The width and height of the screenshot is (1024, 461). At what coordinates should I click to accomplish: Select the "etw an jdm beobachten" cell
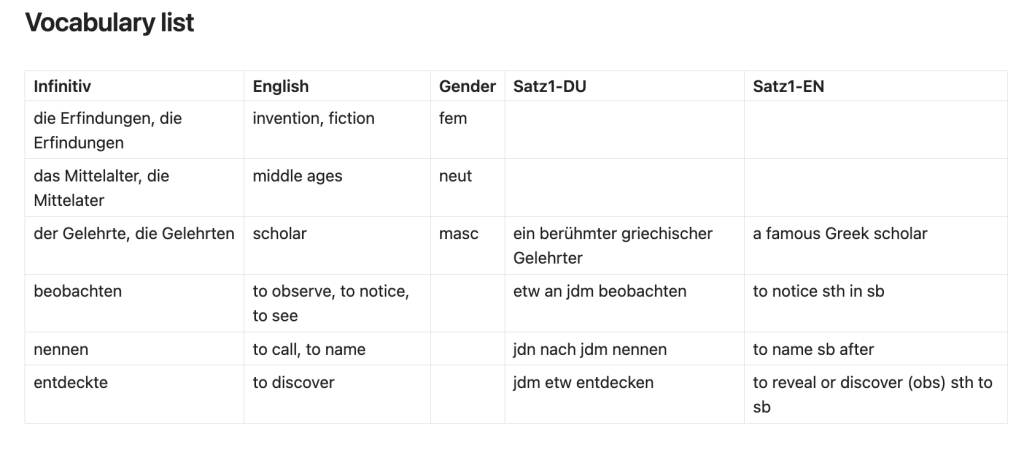[x=600, y=292]
